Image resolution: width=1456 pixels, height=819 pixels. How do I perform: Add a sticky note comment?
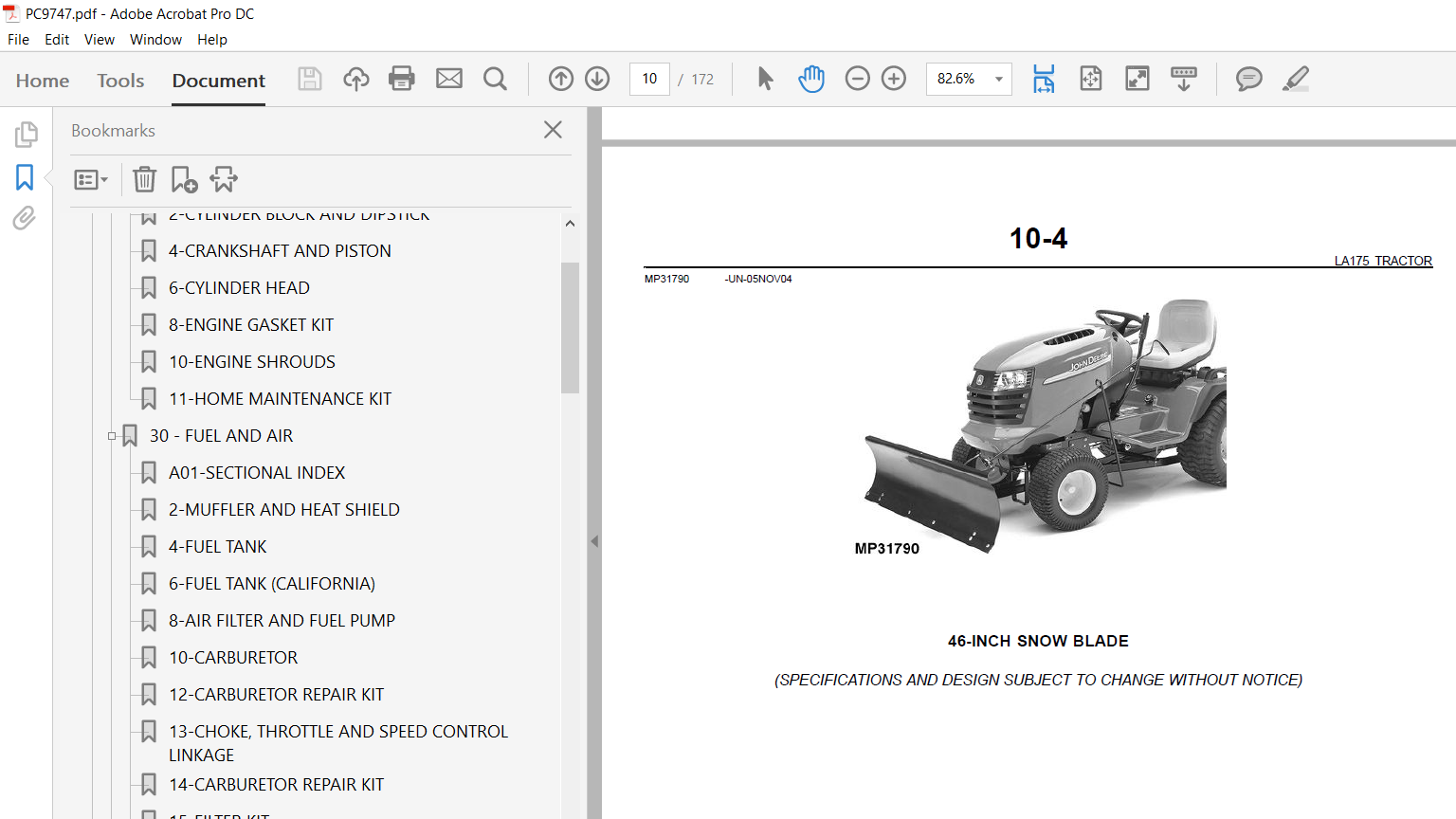[x=1249, y=79]
